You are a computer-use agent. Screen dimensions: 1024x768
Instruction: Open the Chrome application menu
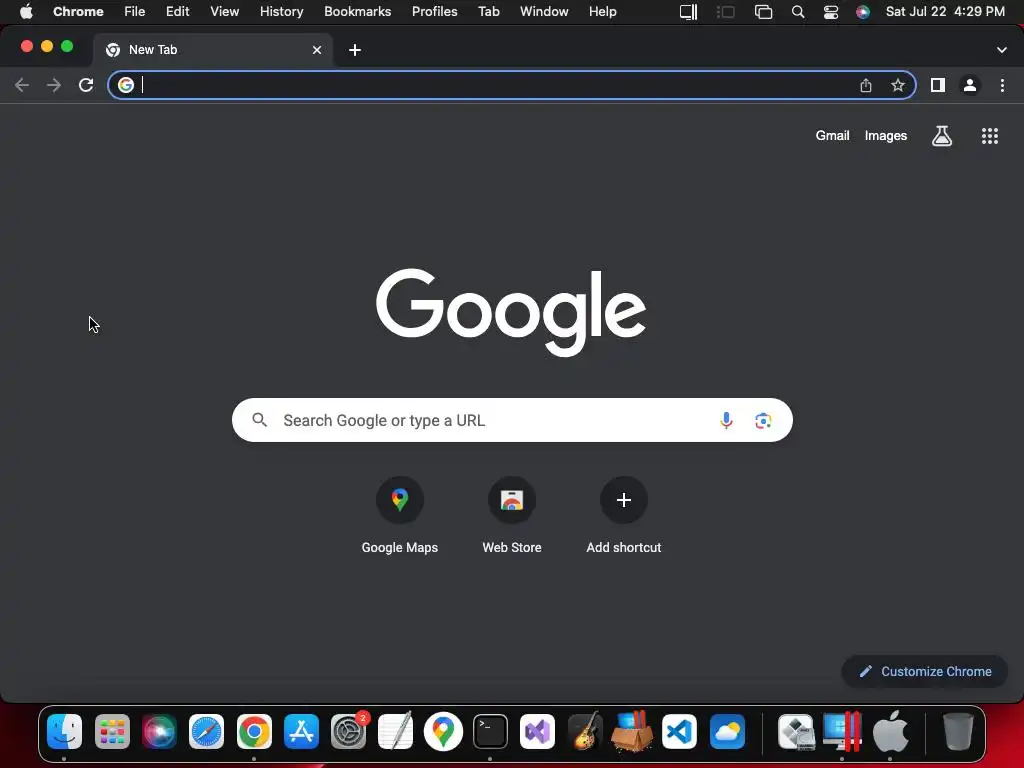[78, 12]
